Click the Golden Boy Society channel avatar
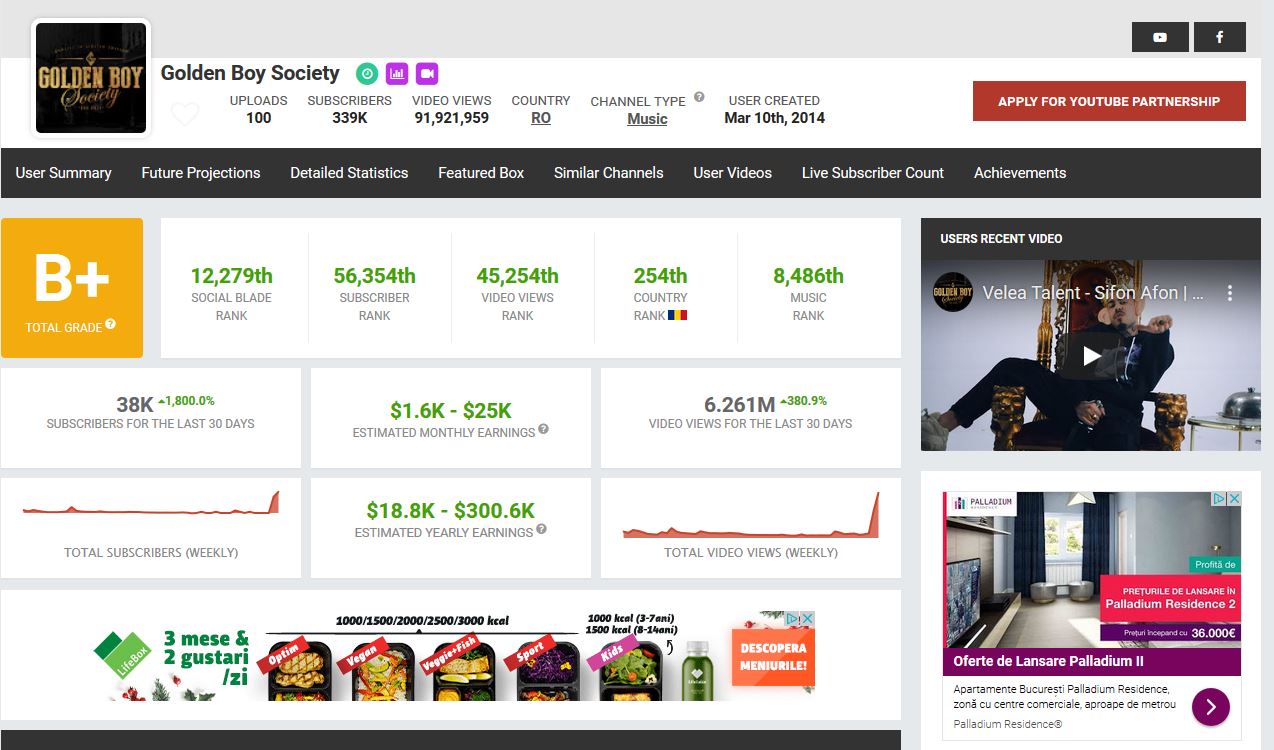 point(91,78)
